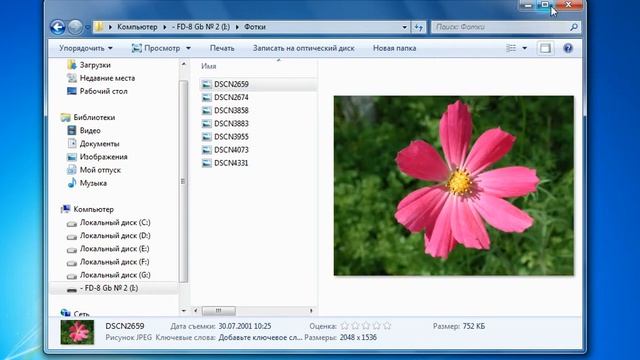The height and width of the screenshot is (360, 640).
Task: Click the Forward navigation arrow
Action: click(75, 27)
